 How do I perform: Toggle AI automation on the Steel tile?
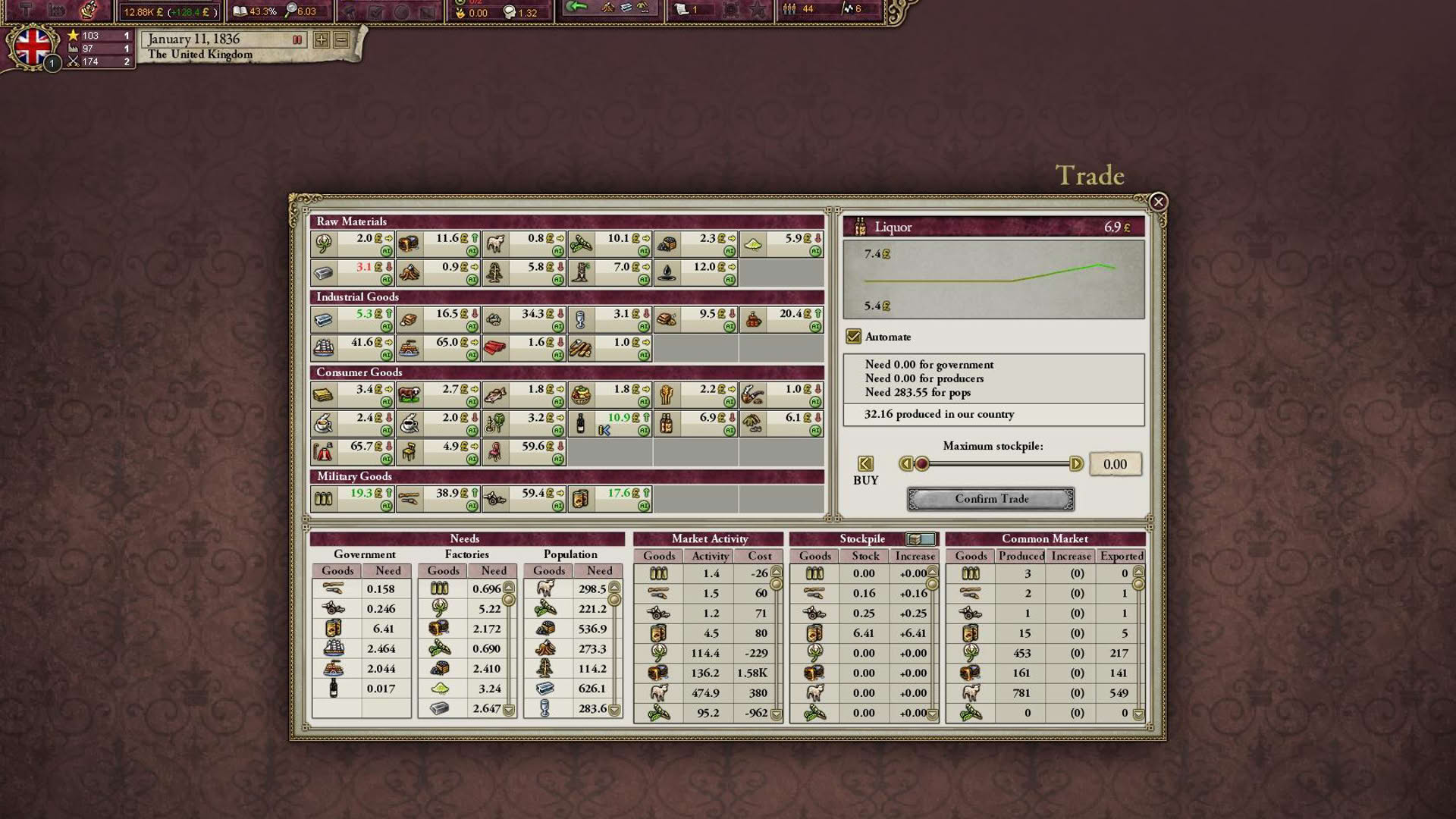[x=386, y=327]
